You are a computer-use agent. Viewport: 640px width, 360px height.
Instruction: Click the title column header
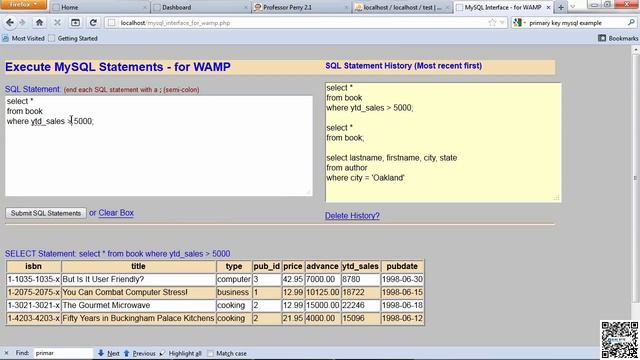pos(138,266)
